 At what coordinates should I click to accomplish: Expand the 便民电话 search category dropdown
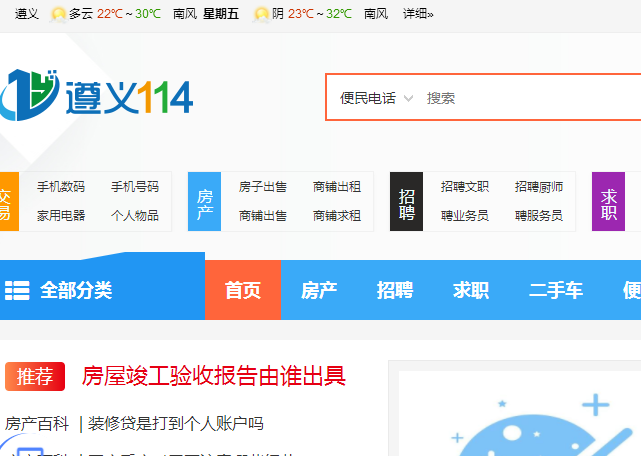pyautogui.click(x=376, y=98)
